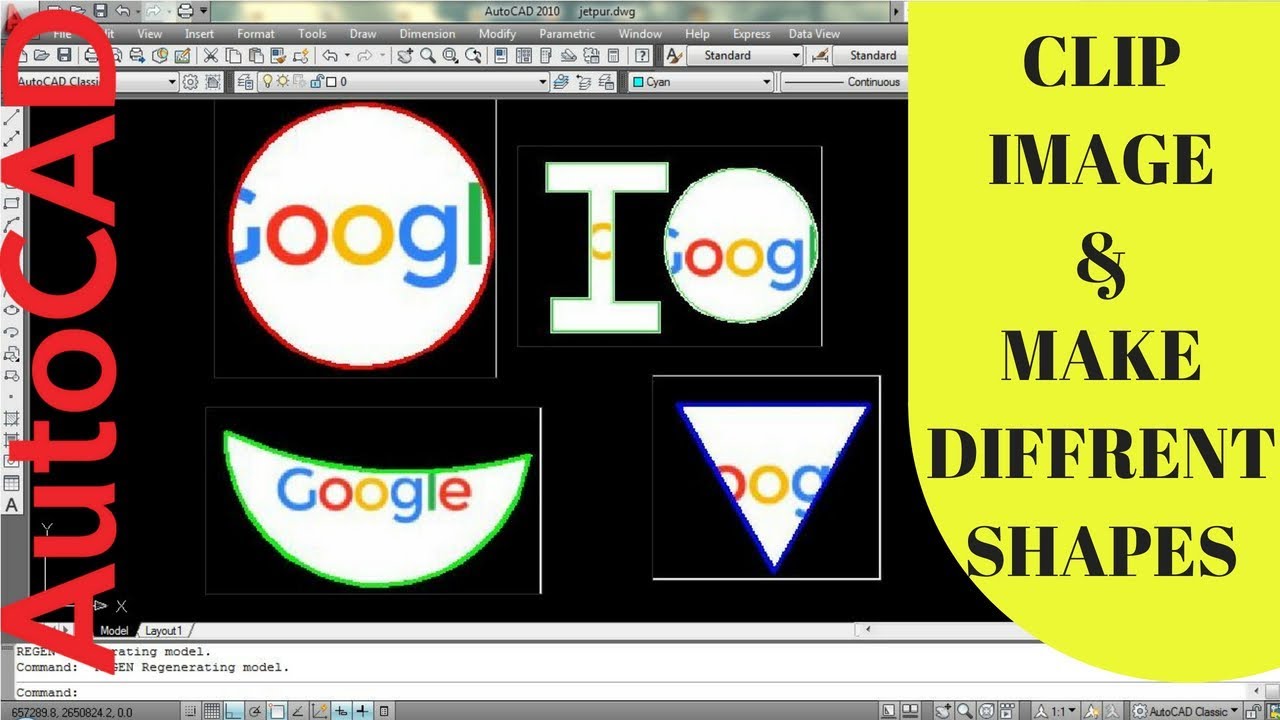The height and width of the screenshot is (720, 1280).
Task: Click the layer 0 color swatch
Action: 331,82
